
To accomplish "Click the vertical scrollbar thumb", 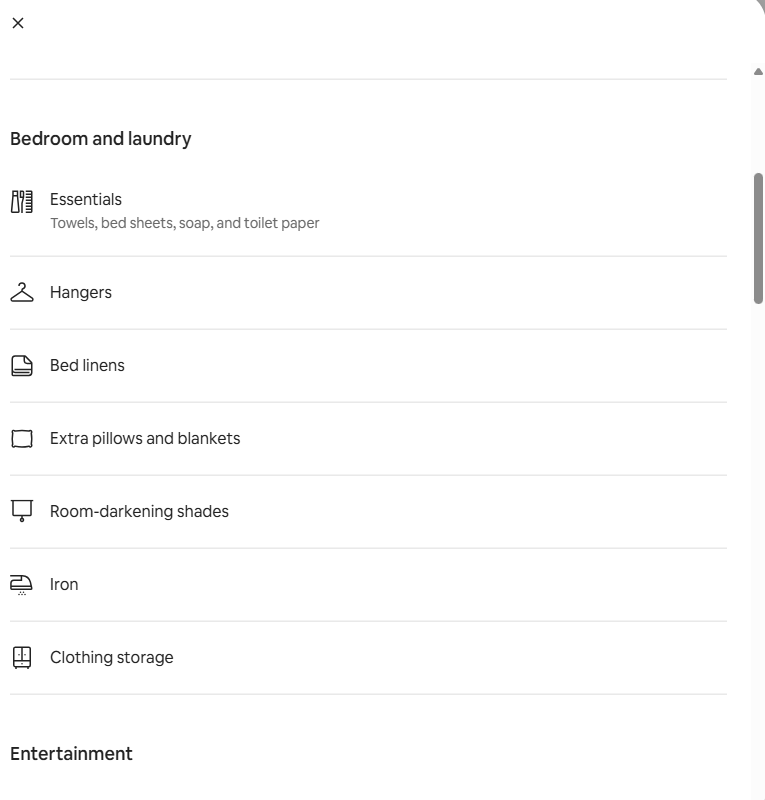I will 758,238.
